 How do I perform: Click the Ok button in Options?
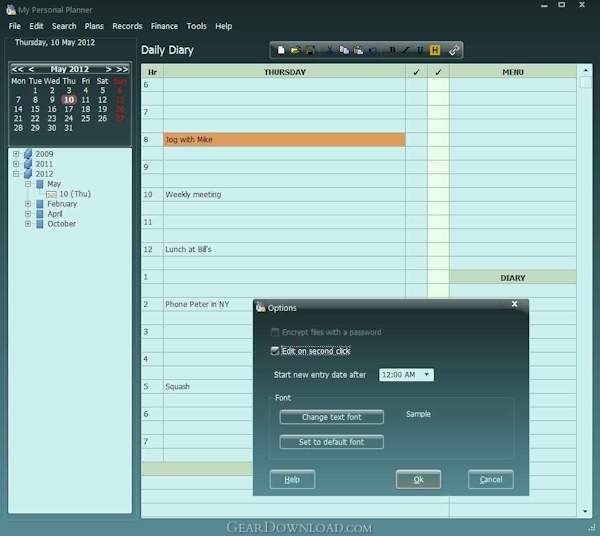tap(418, 480)
